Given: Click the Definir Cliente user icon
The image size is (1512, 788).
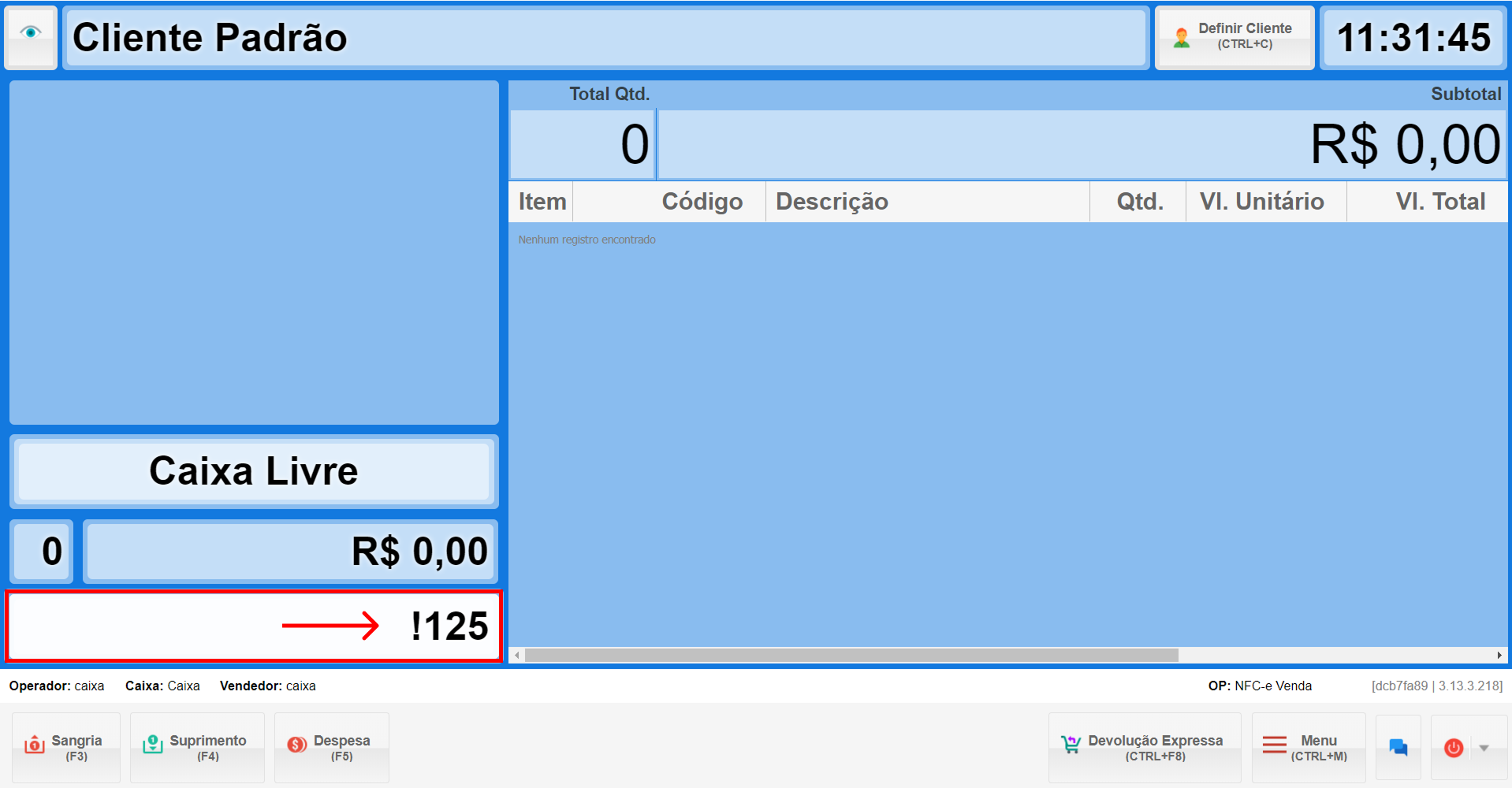Looking at the screenshot, I should (1181, 37).
